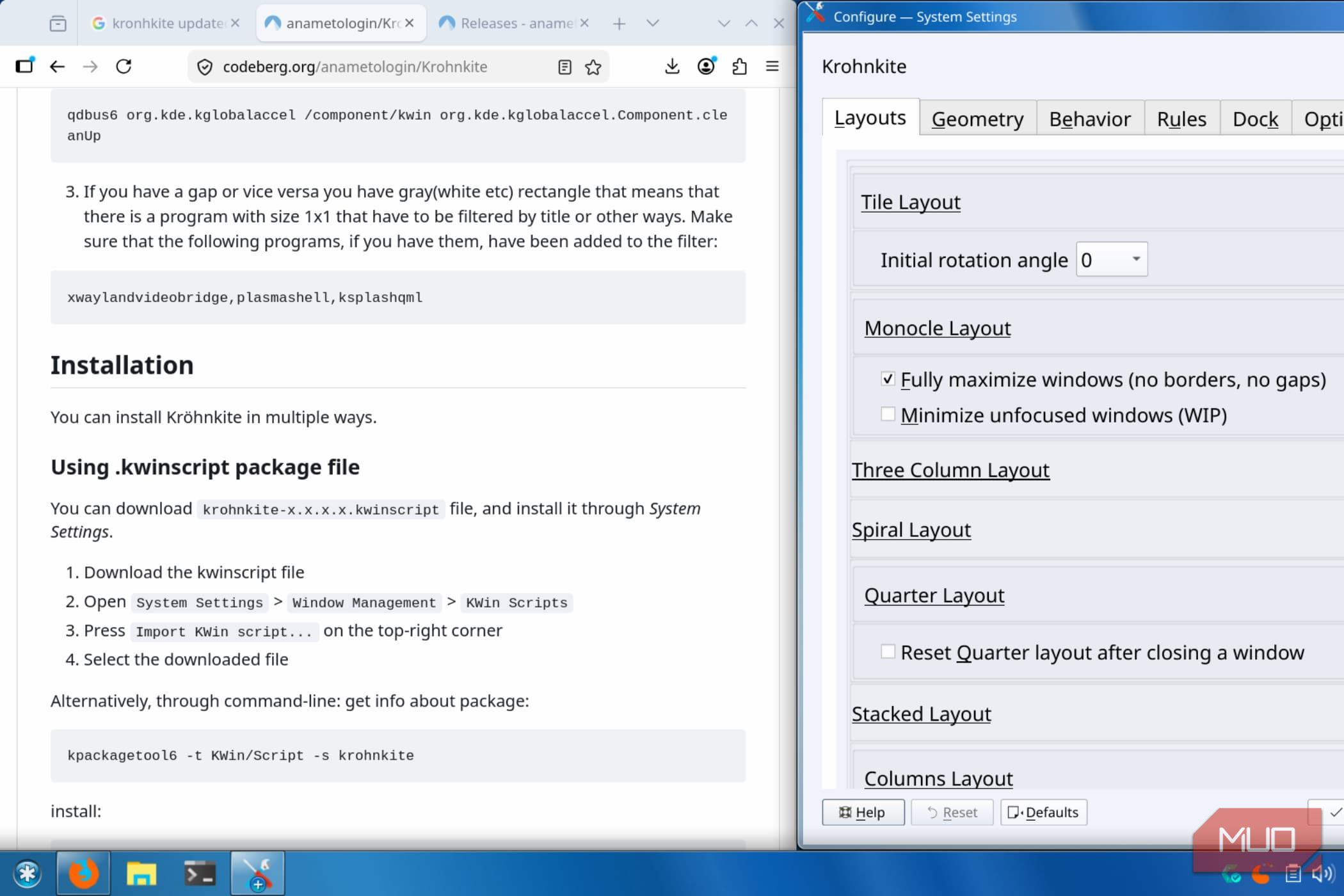Click the Reset button in settings dialog
This screenshot has height=896, width=1344.
click(952, 812)
